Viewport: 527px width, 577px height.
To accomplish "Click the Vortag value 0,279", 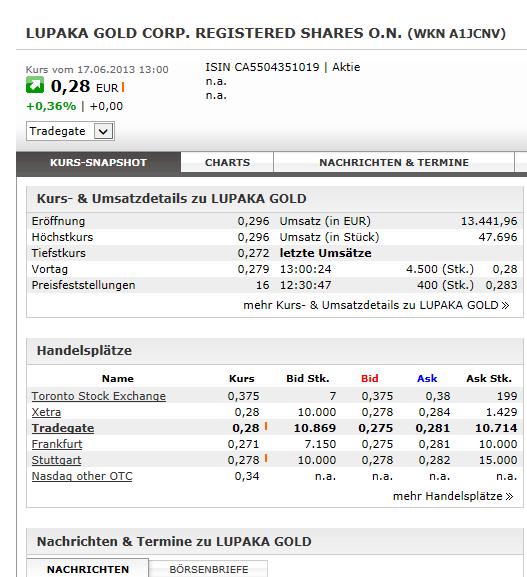I will point(253,269).
